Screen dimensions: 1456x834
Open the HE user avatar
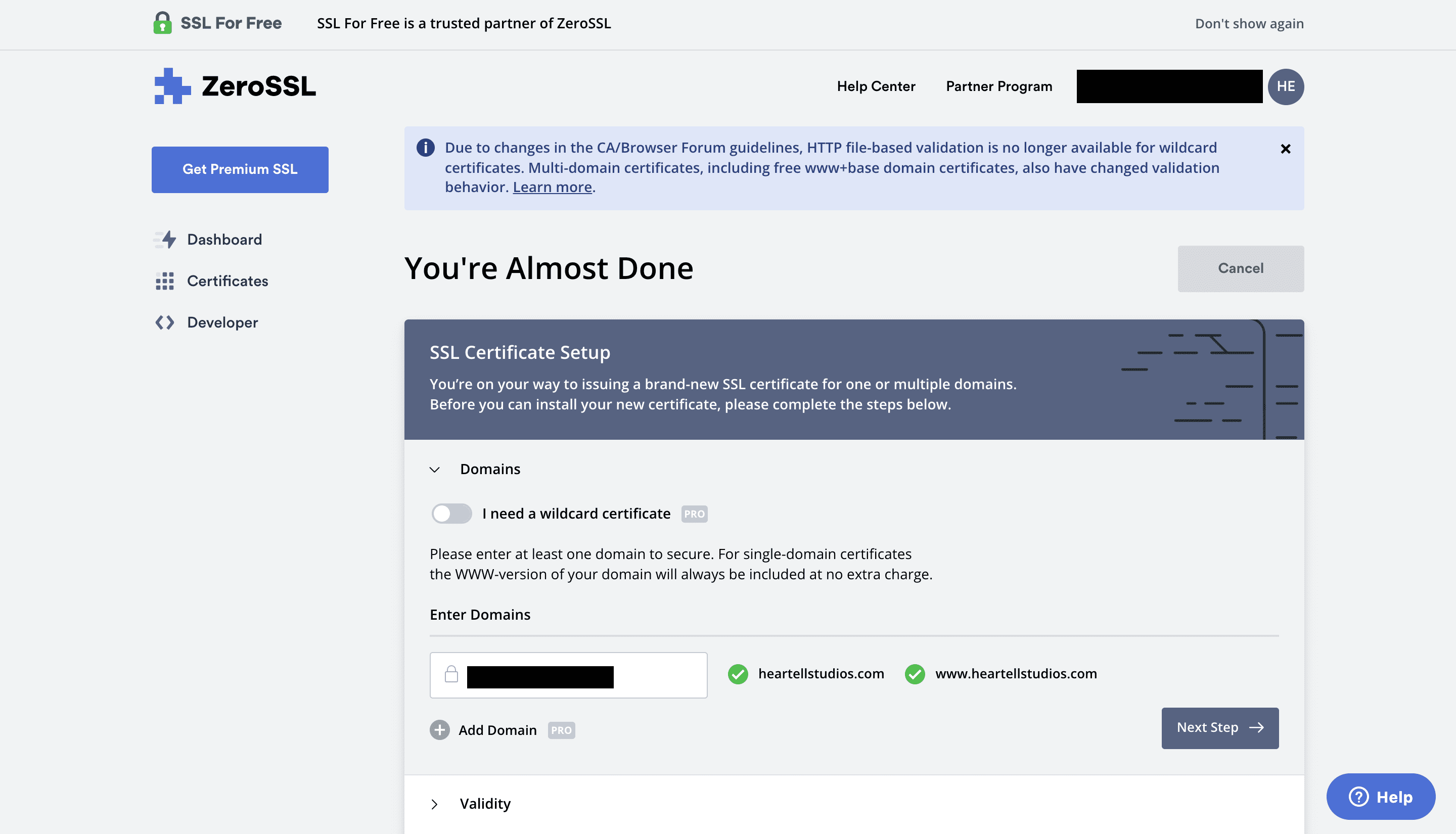[1285, 86]
